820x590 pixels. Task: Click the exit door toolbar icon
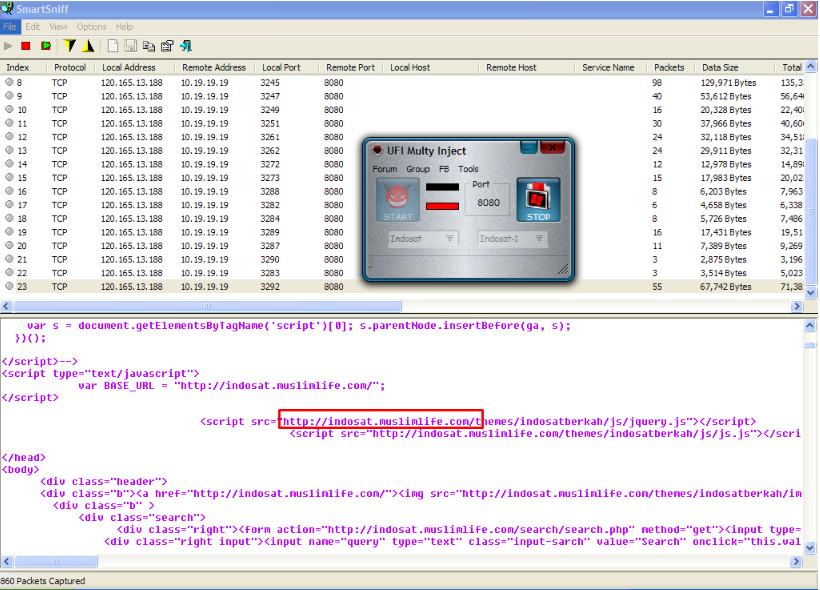[x=186, y=46]
